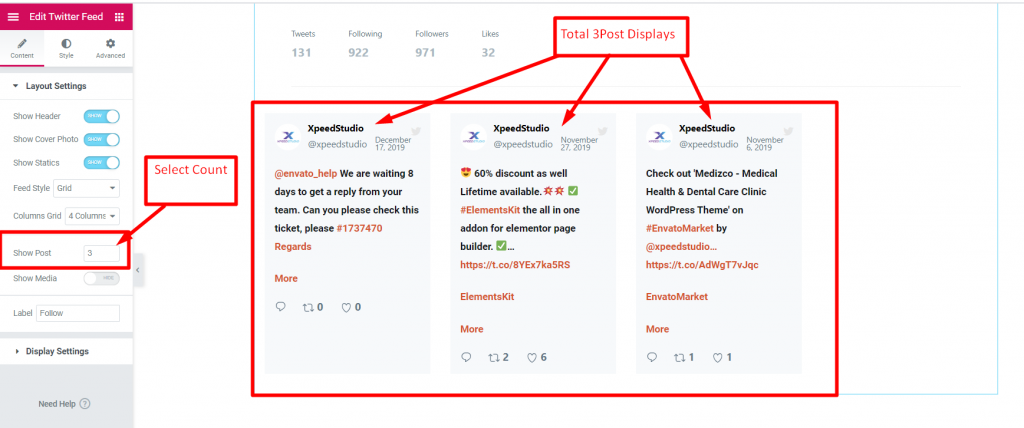Switch to the Content tab
Screen dimensions: 1024x428
click(x=22, y=49)
